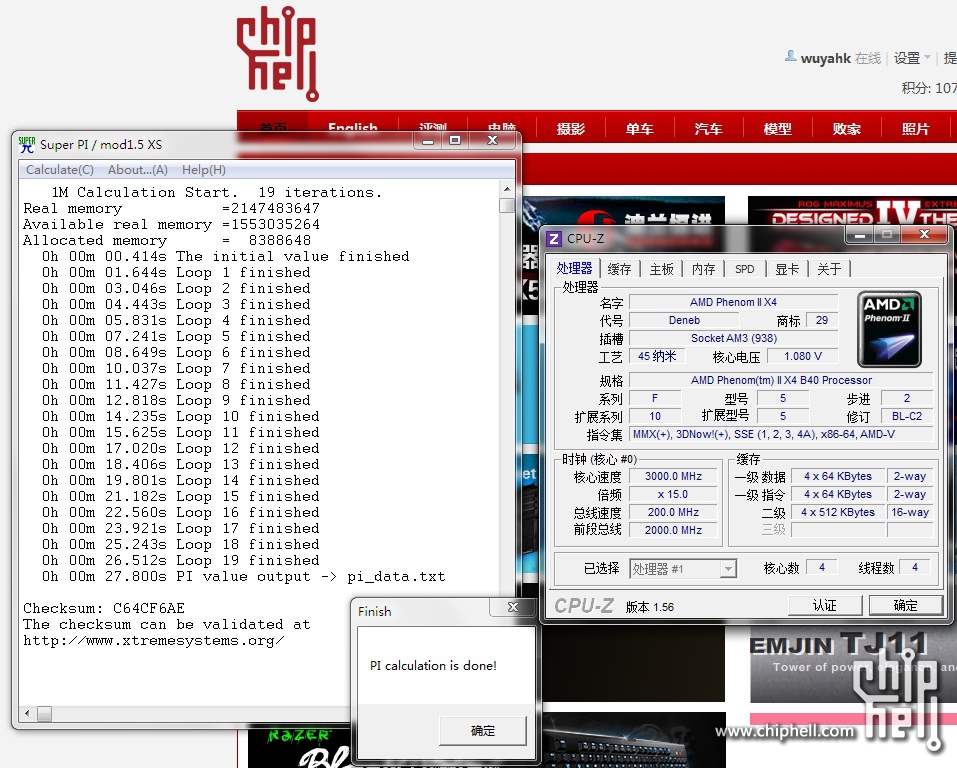Click the wuyahk username link
This screenshot has width=957, height=768.
825,58
